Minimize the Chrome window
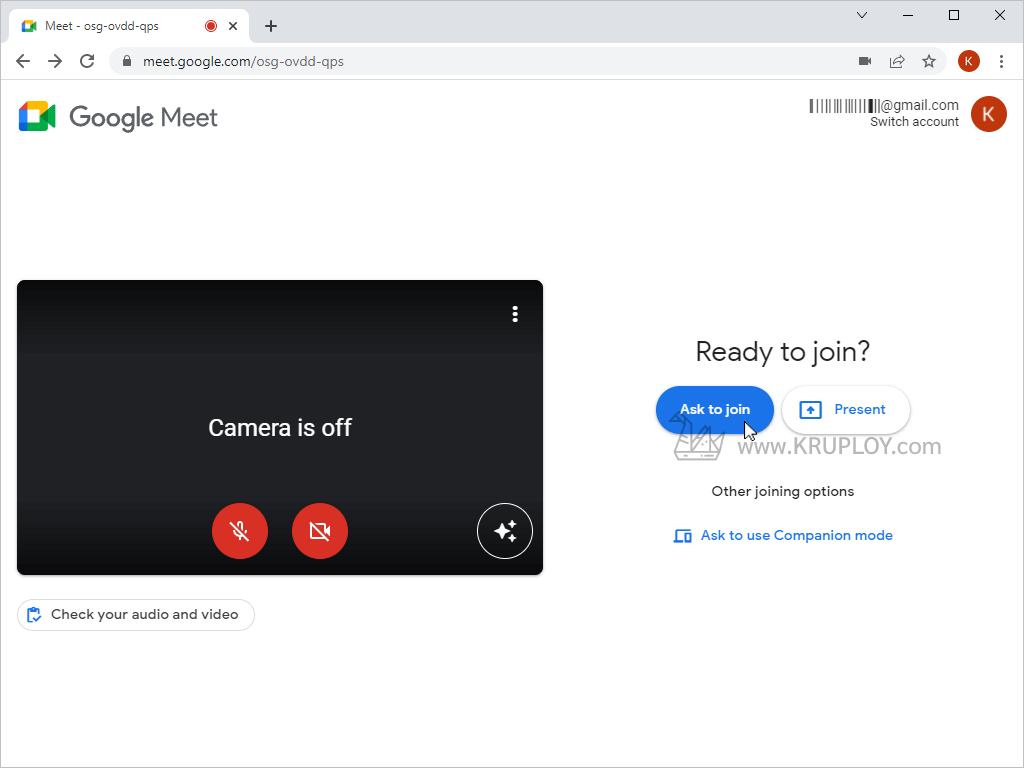The image size is (1024, 768). click(908, 15)
